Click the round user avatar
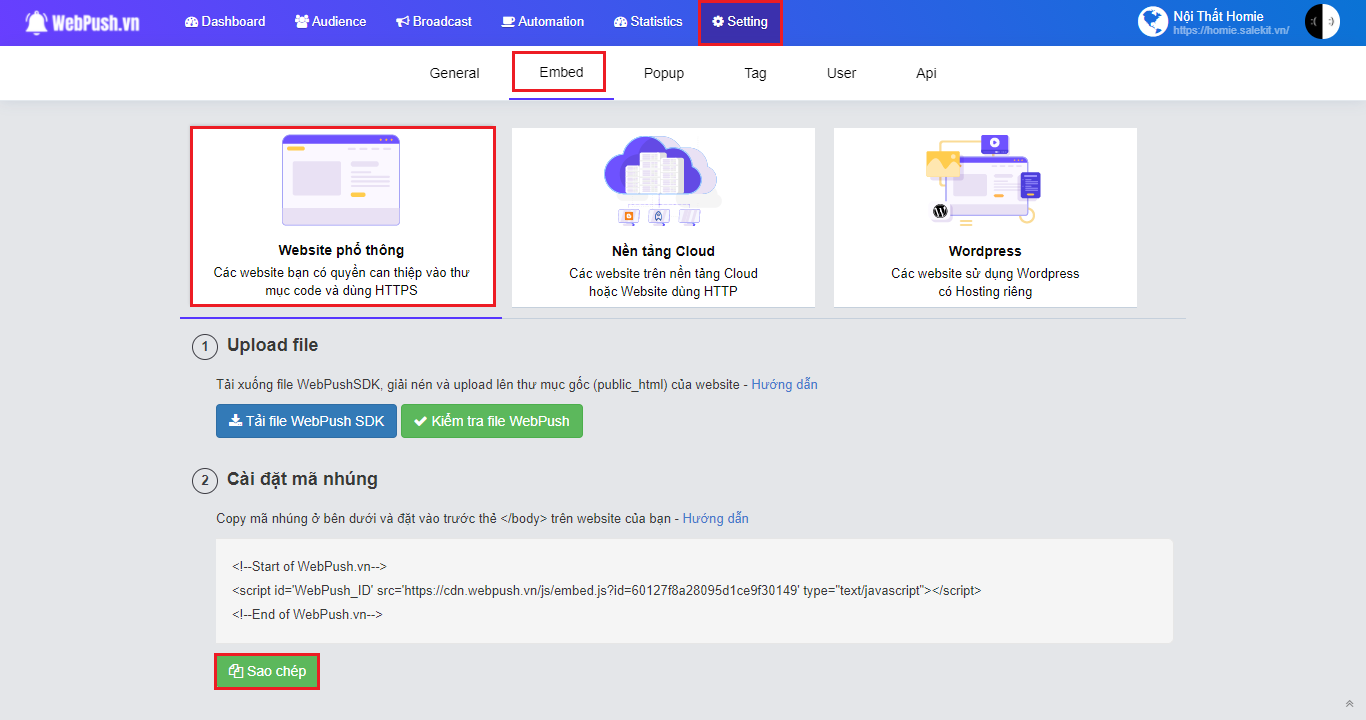Viewport: 1366px width, 720px height. tap(1322, 22)
